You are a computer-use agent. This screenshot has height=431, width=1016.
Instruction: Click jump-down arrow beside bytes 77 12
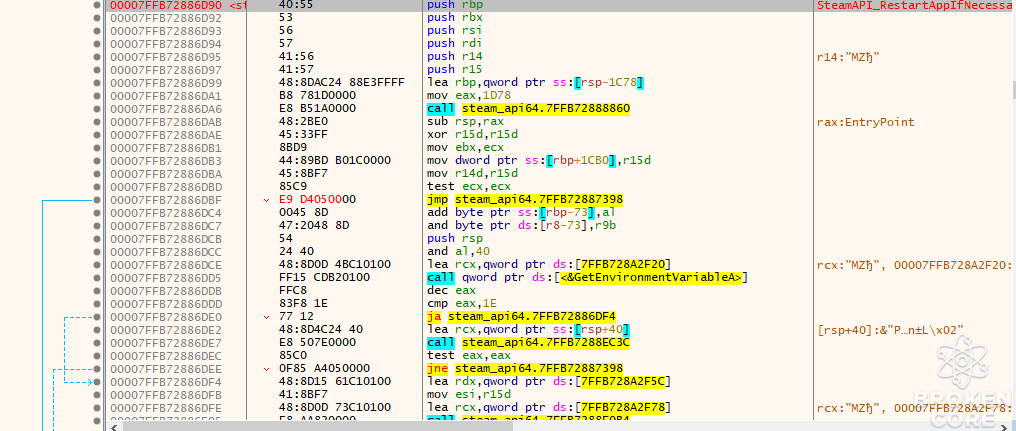(x=267, y=317)
